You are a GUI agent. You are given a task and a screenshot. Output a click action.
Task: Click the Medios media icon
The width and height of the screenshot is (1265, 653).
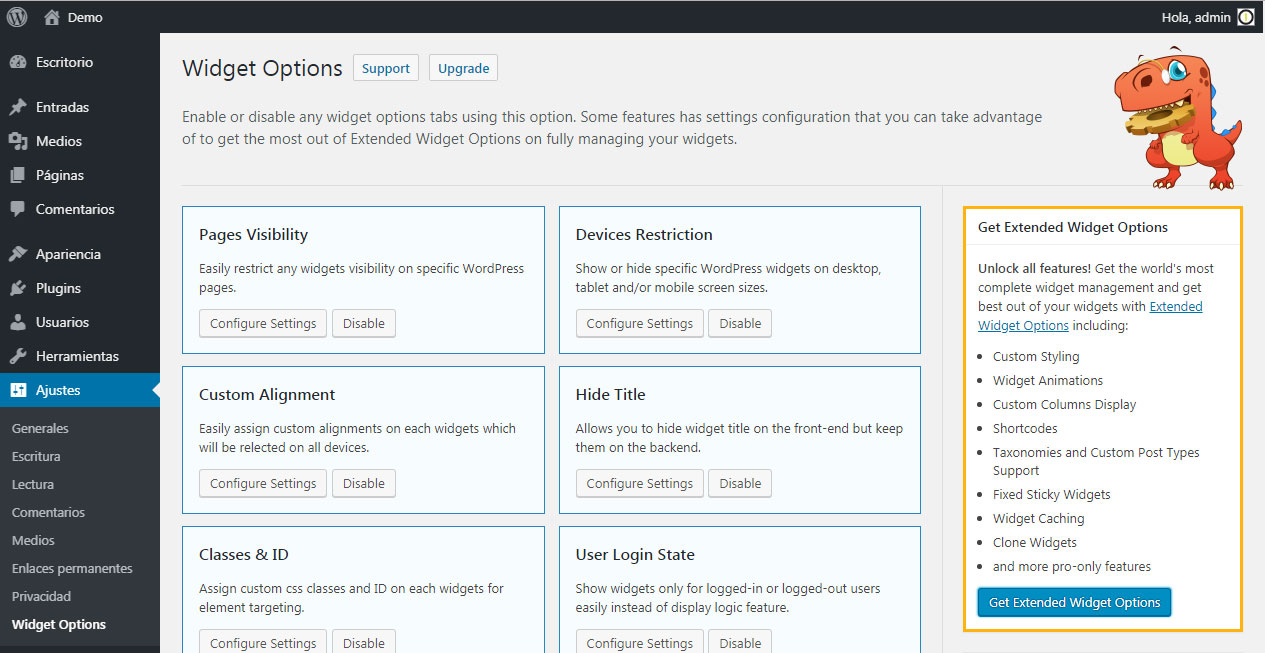[18, 141]
